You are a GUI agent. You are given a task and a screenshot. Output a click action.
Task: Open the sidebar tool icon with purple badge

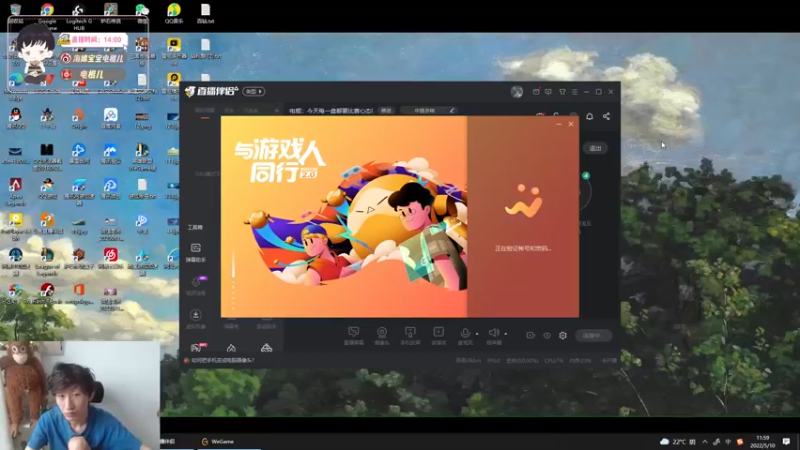click(196, 285)
